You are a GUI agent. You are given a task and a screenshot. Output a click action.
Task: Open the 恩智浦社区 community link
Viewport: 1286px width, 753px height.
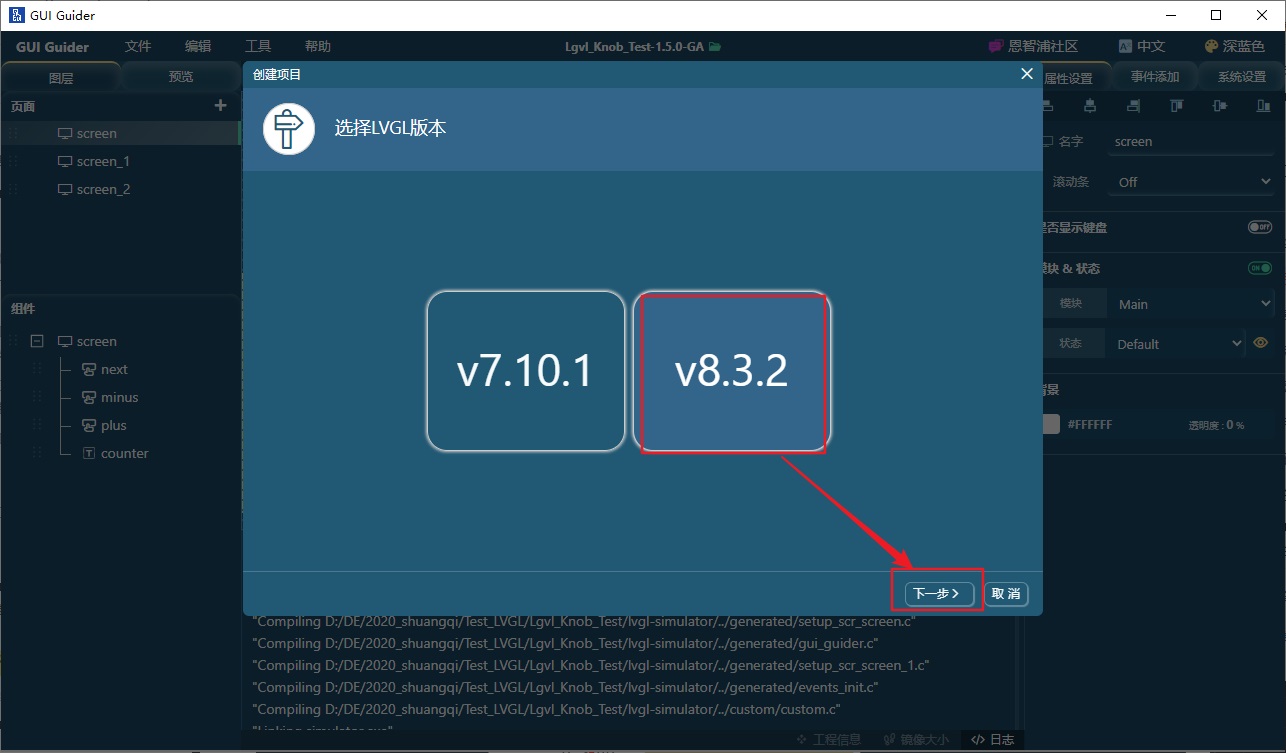[1033, 47]
